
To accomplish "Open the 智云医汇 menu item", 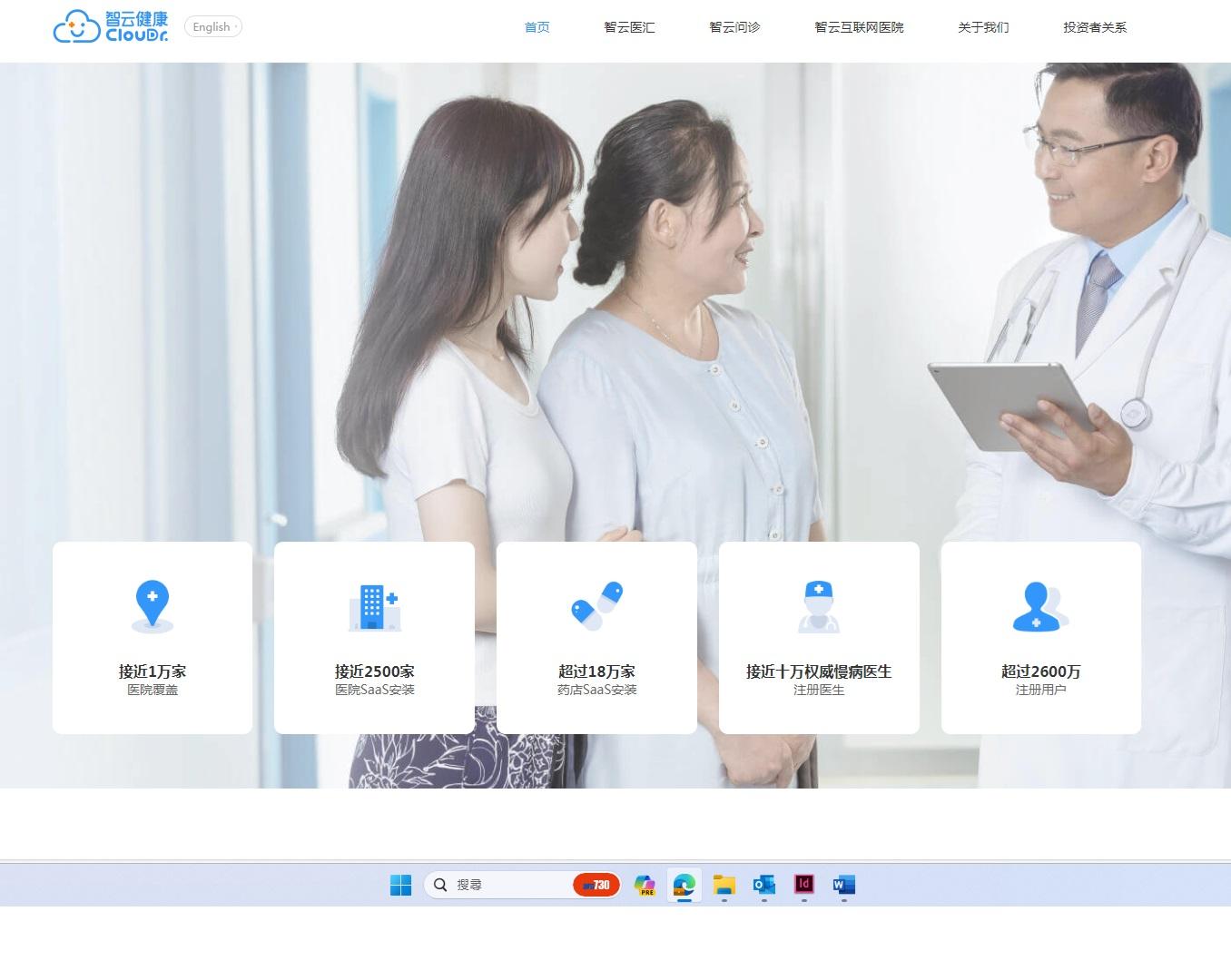I will click(x=629, y=27).
